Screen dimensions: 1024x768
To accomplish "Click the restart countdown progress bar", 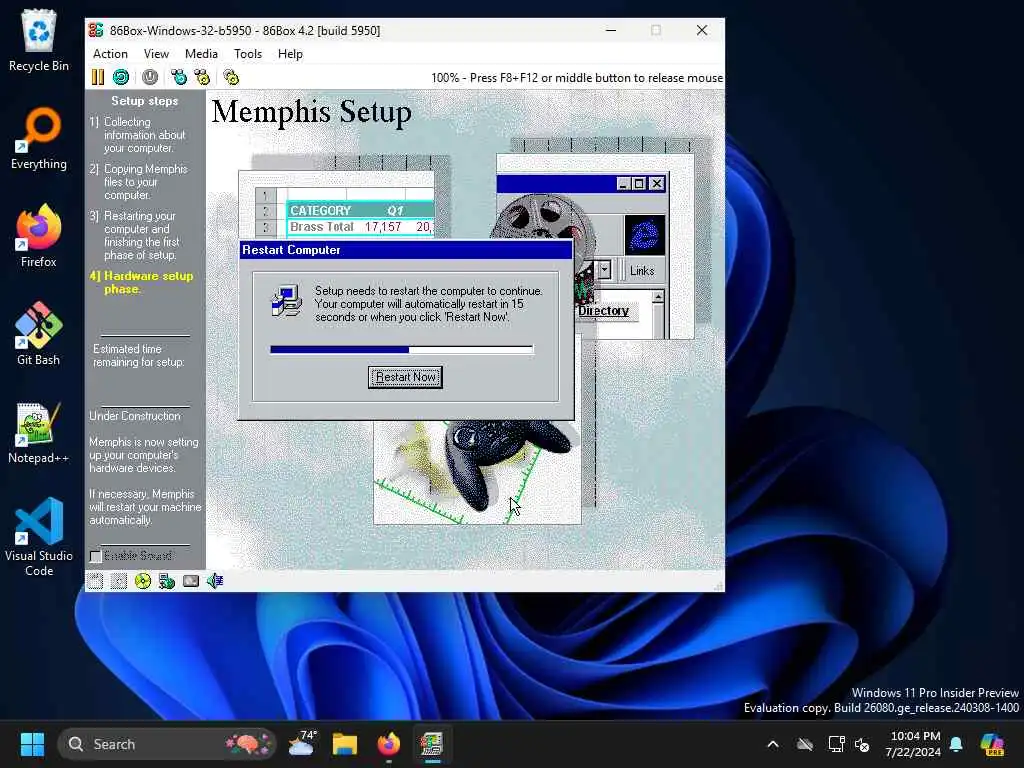I will pos(402,350).
